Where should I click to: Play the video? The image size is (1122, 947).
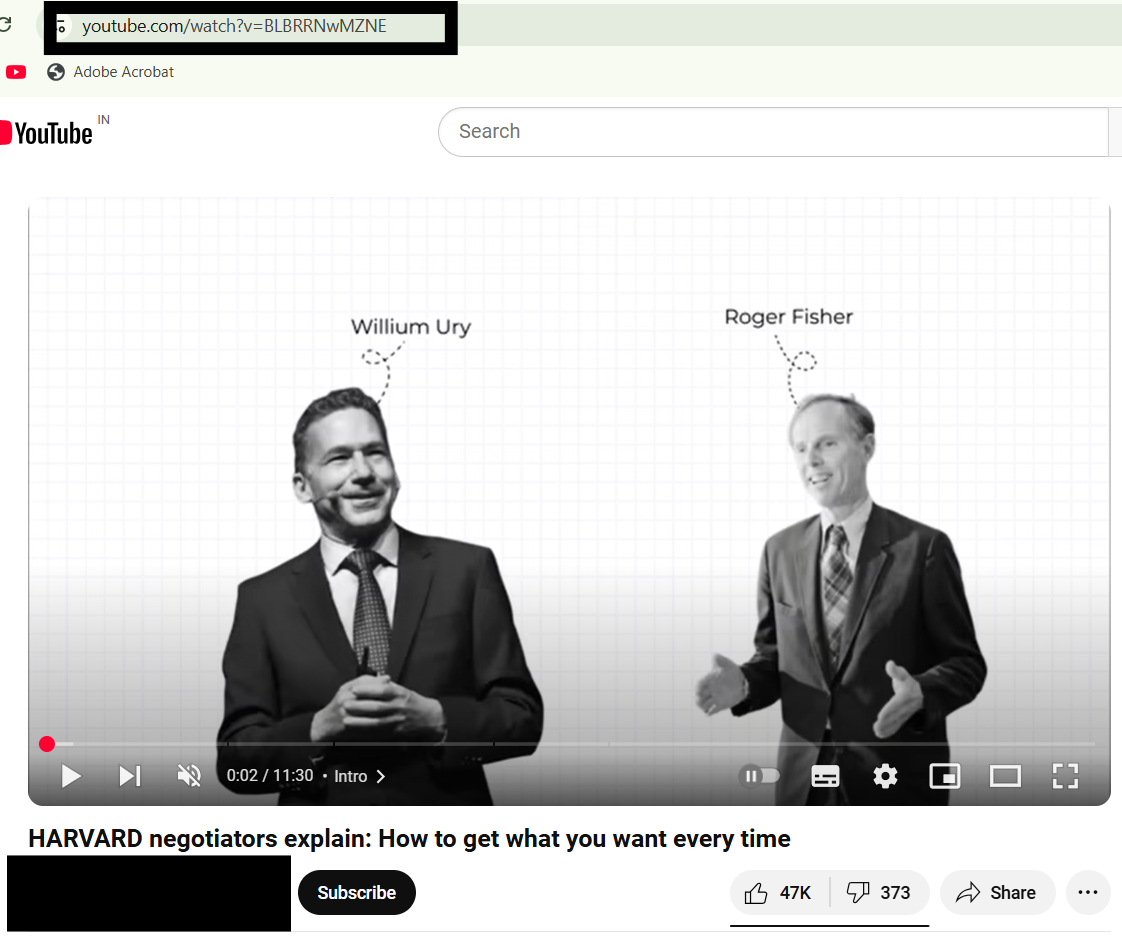pos(70,776)
